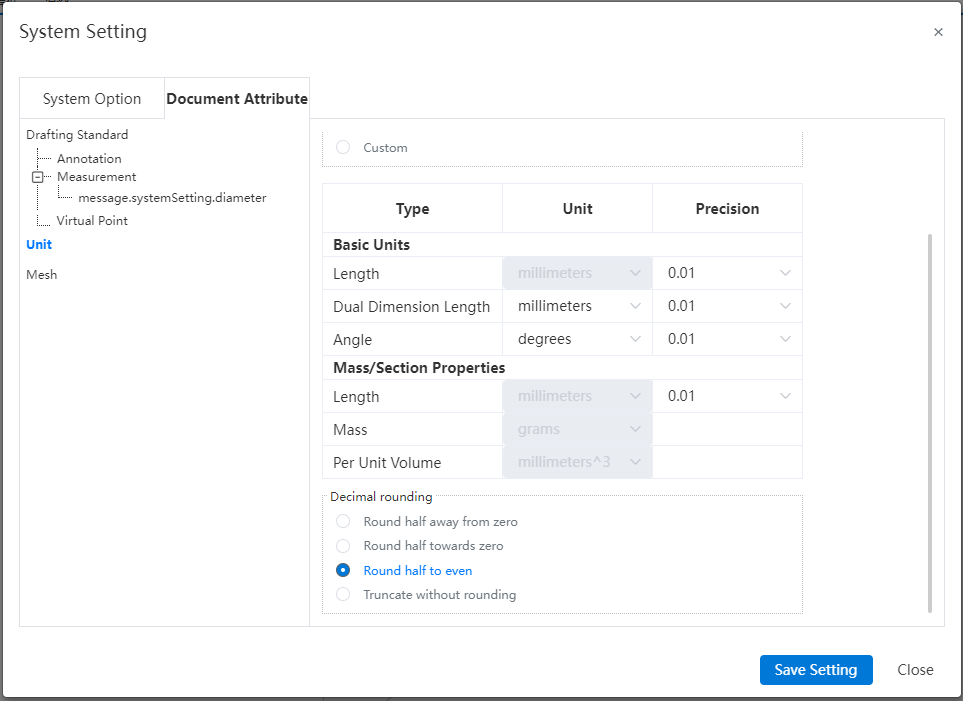
Task: Click the Angle row label
Action: coord(353,340)
